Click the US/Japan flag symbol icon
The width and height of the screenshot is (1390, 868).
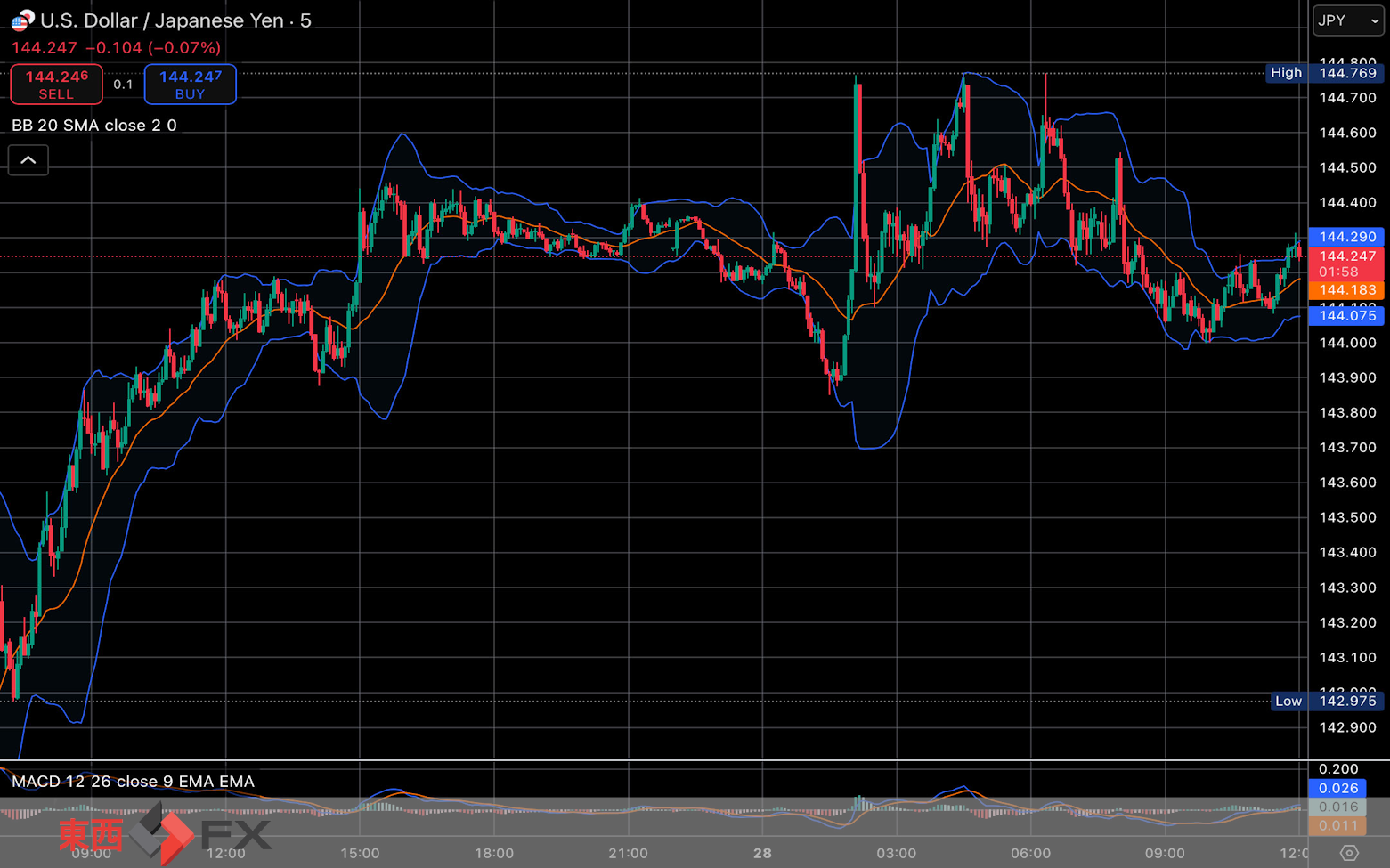[x=22, y=20]
